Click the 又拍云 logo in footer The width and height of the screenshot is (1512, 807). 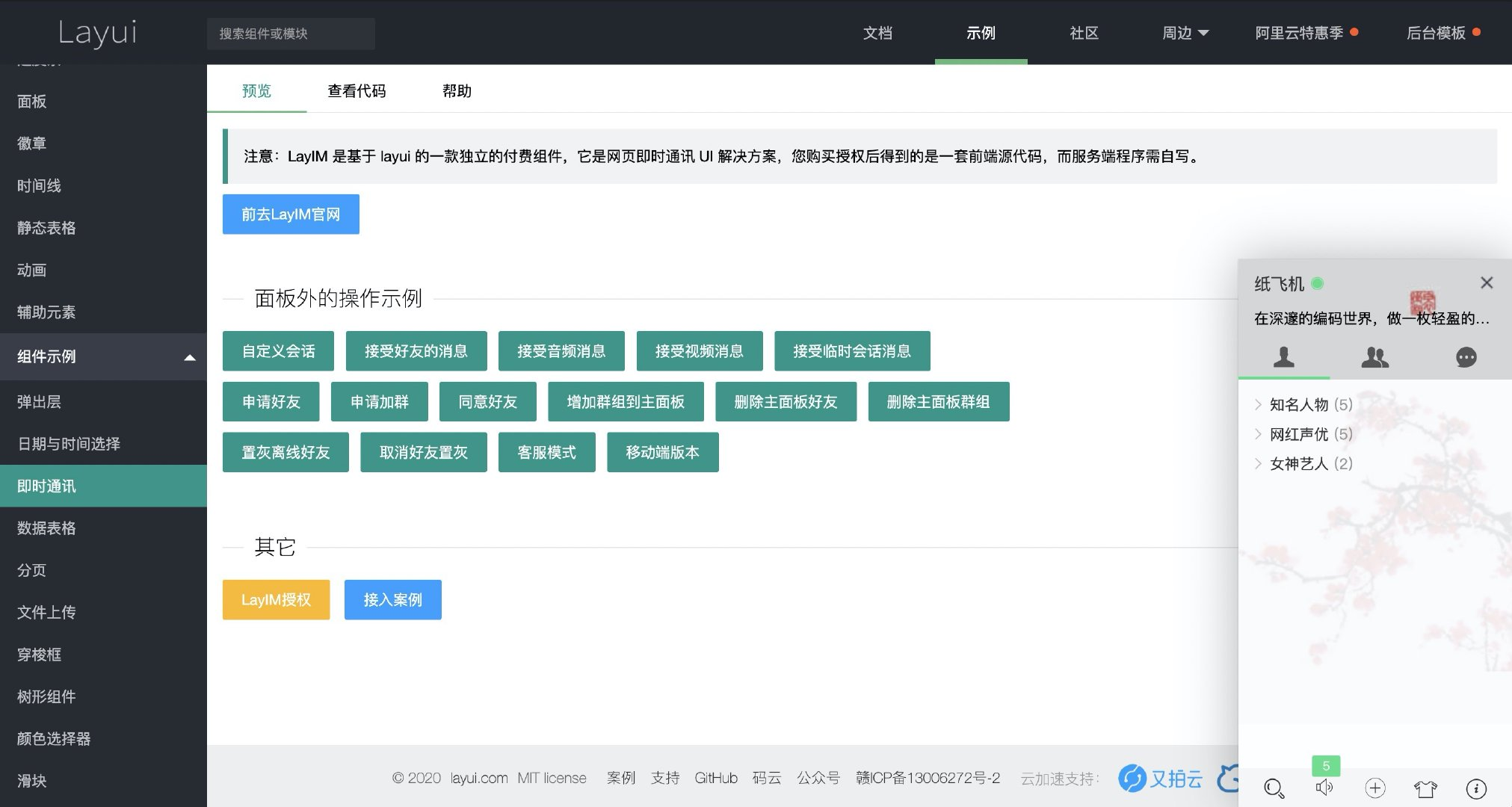tap(1160, 779)
